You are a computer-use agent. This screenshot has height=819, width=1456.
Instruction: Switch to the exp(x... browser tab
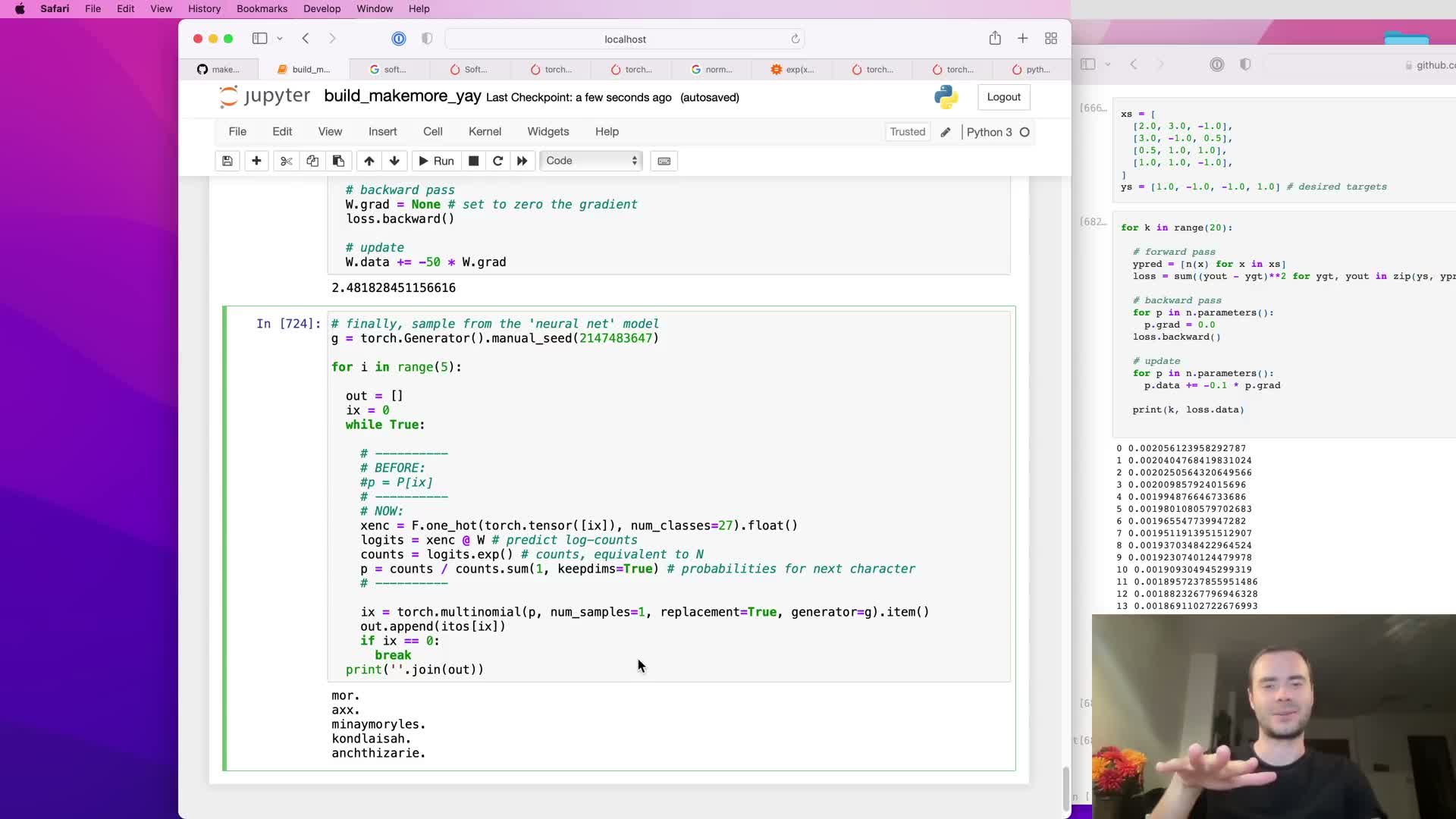click(792, 69)
